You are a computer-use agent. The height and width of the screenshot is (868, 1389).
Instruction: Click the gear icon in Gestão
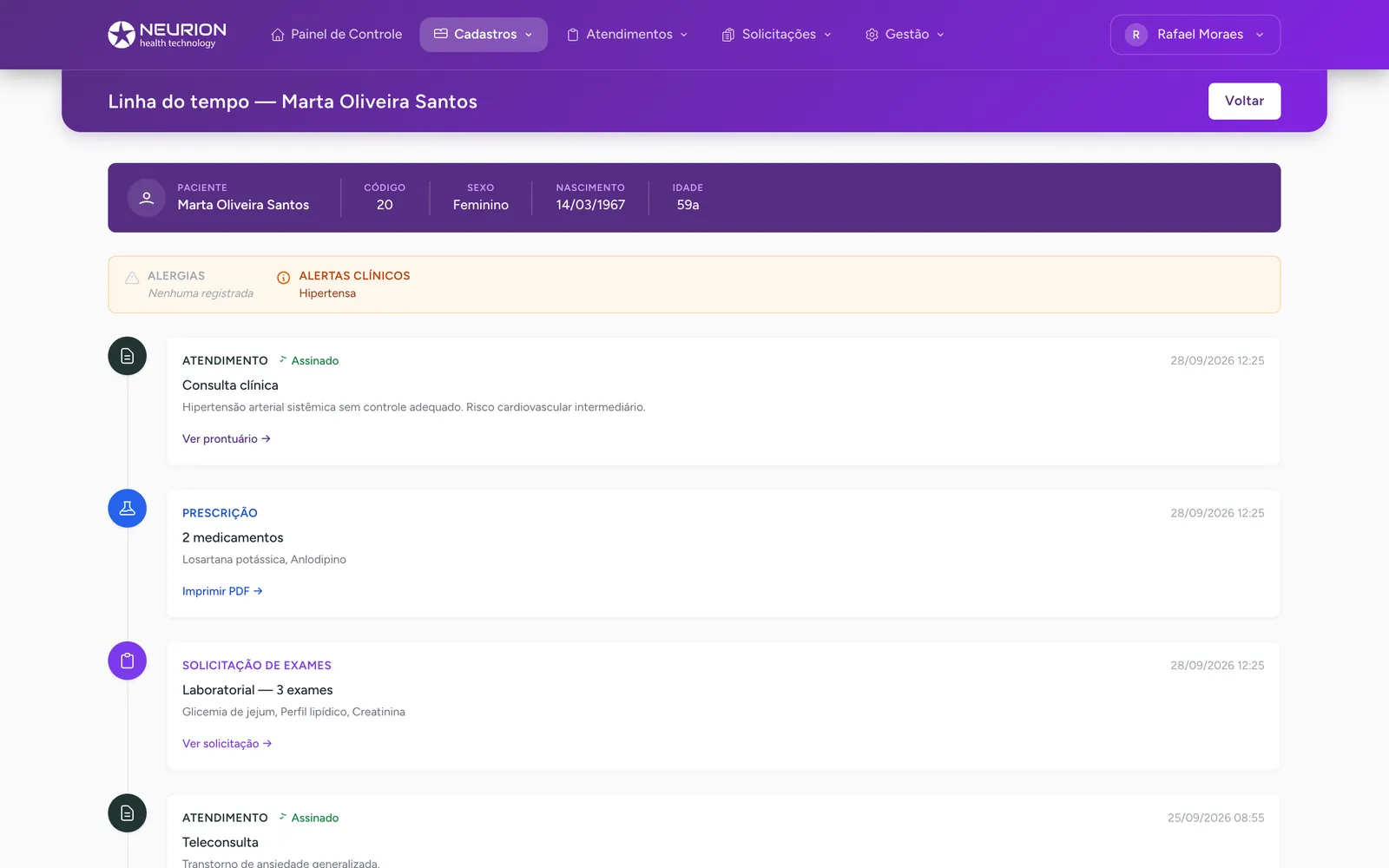tap(872, 35)
